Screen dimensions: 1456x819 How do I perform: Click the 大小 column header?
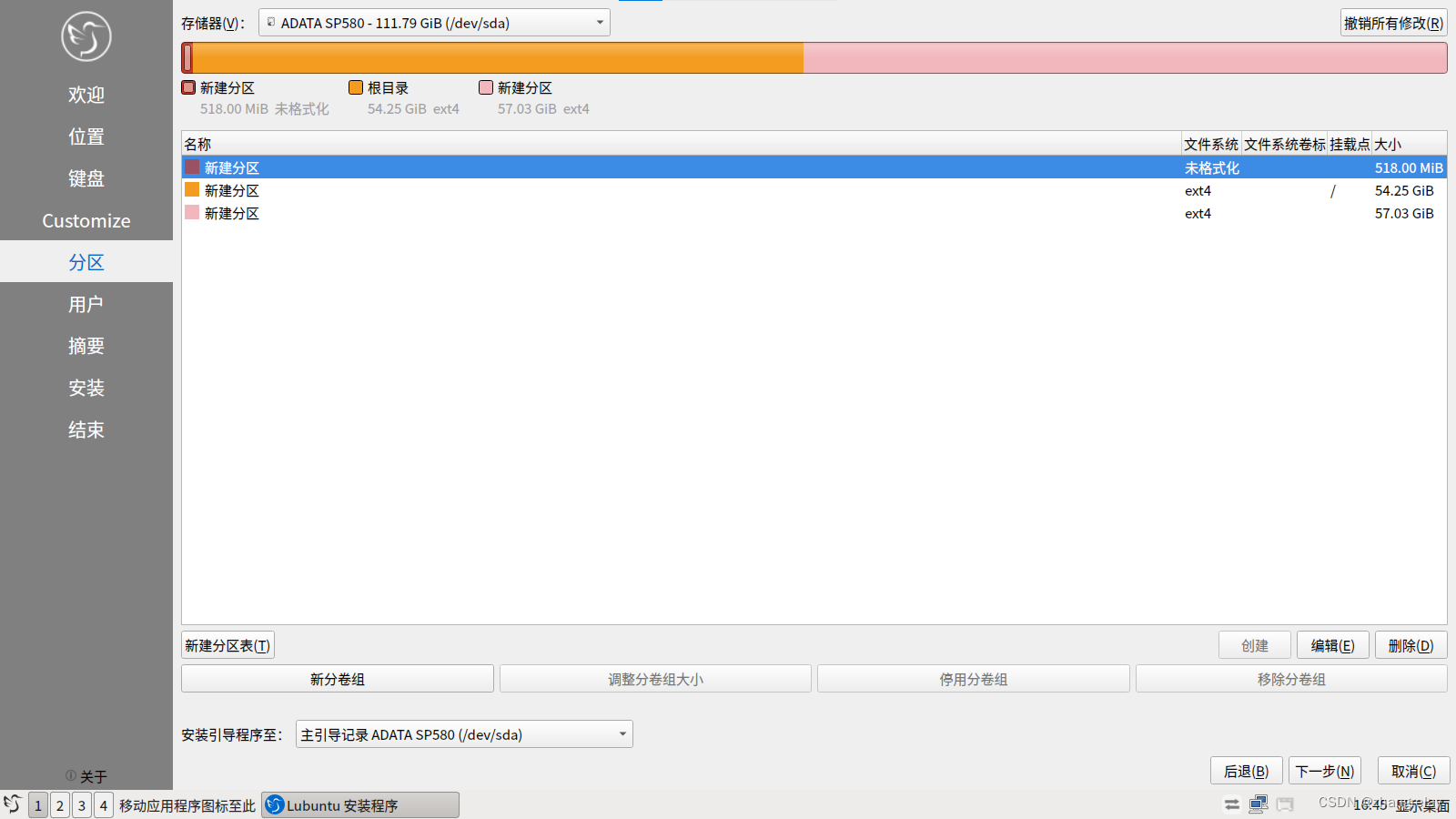click(1410, 144)
